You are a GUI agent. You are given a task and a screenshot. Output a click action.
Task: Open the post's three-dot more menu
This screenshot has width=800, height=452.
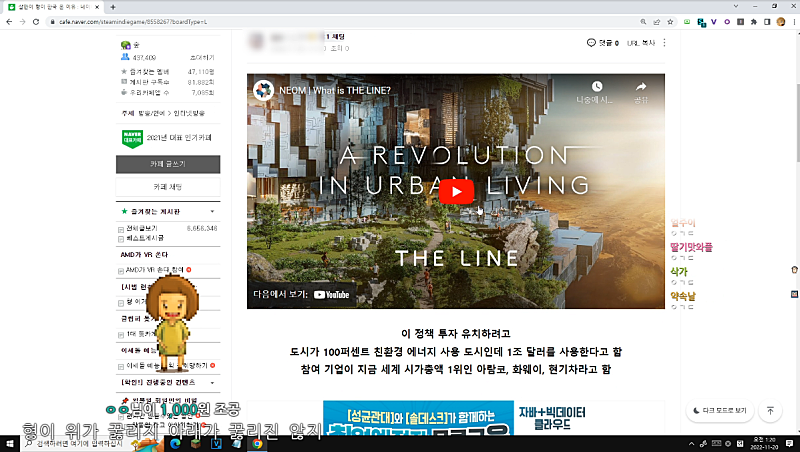tap(665, 43)
